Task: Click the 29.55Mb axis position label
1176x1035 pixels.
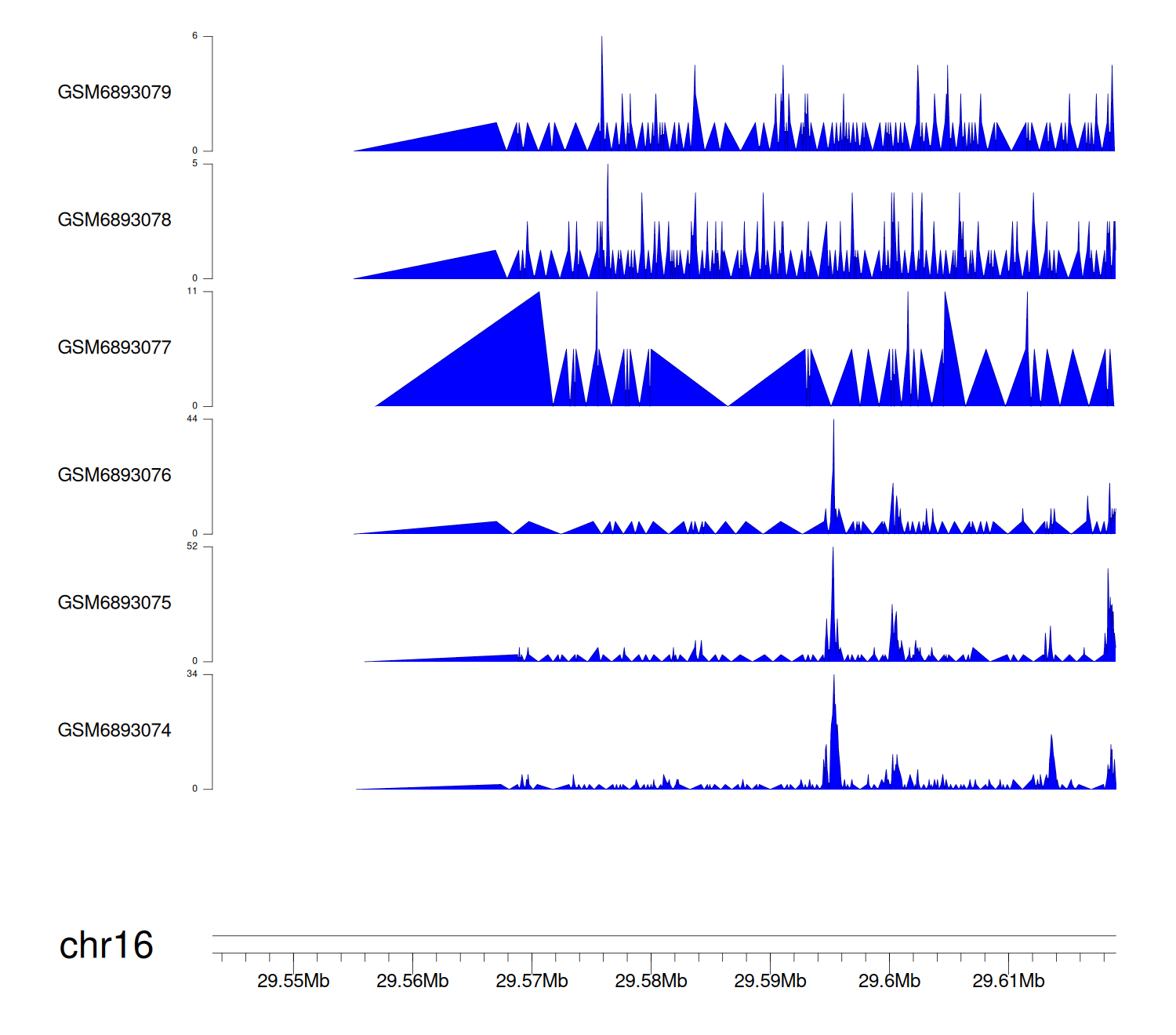Action: [x=293, y=981]
